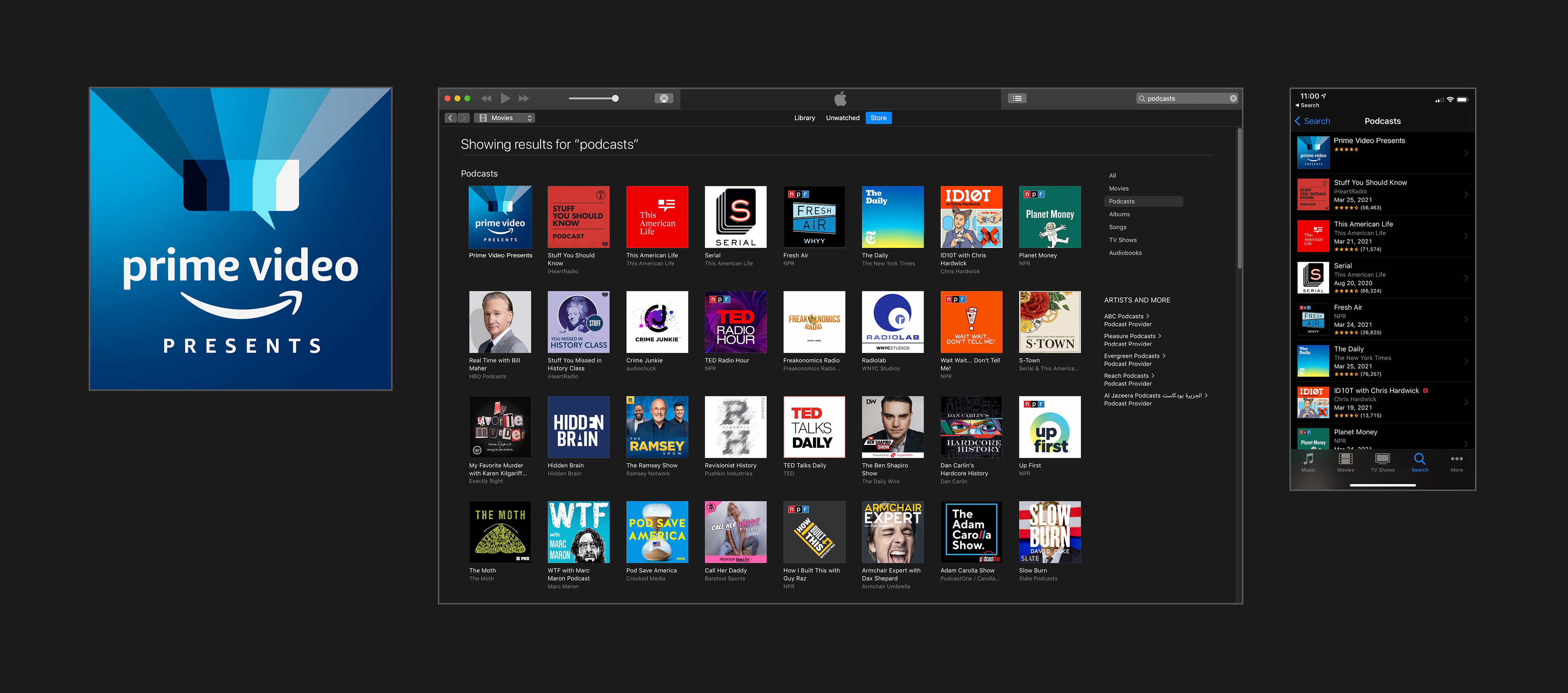
Task: Open Serial podcast artwork in grid
Action: 736,217
